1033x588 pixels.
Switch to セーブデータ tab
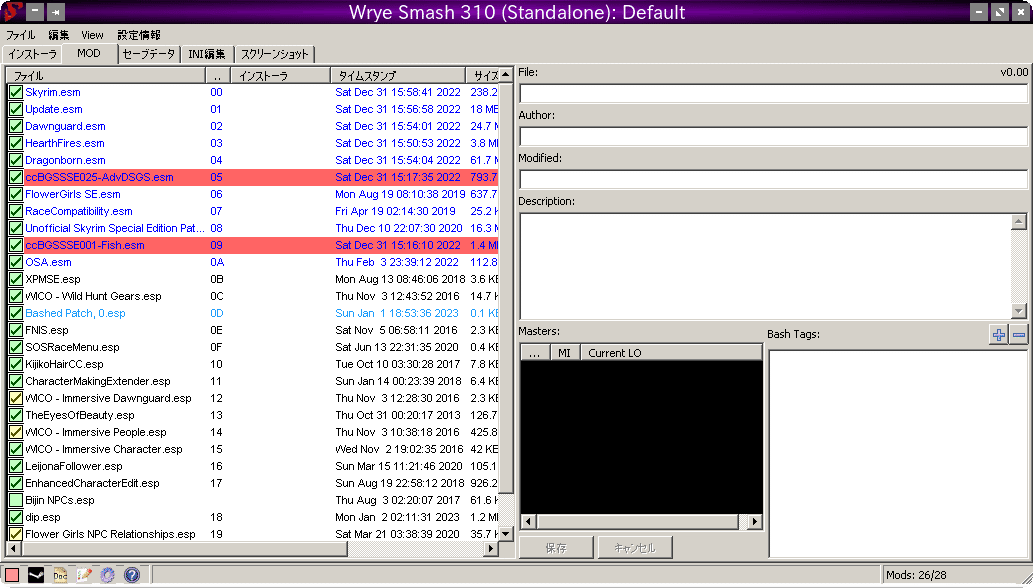point(149,55)
